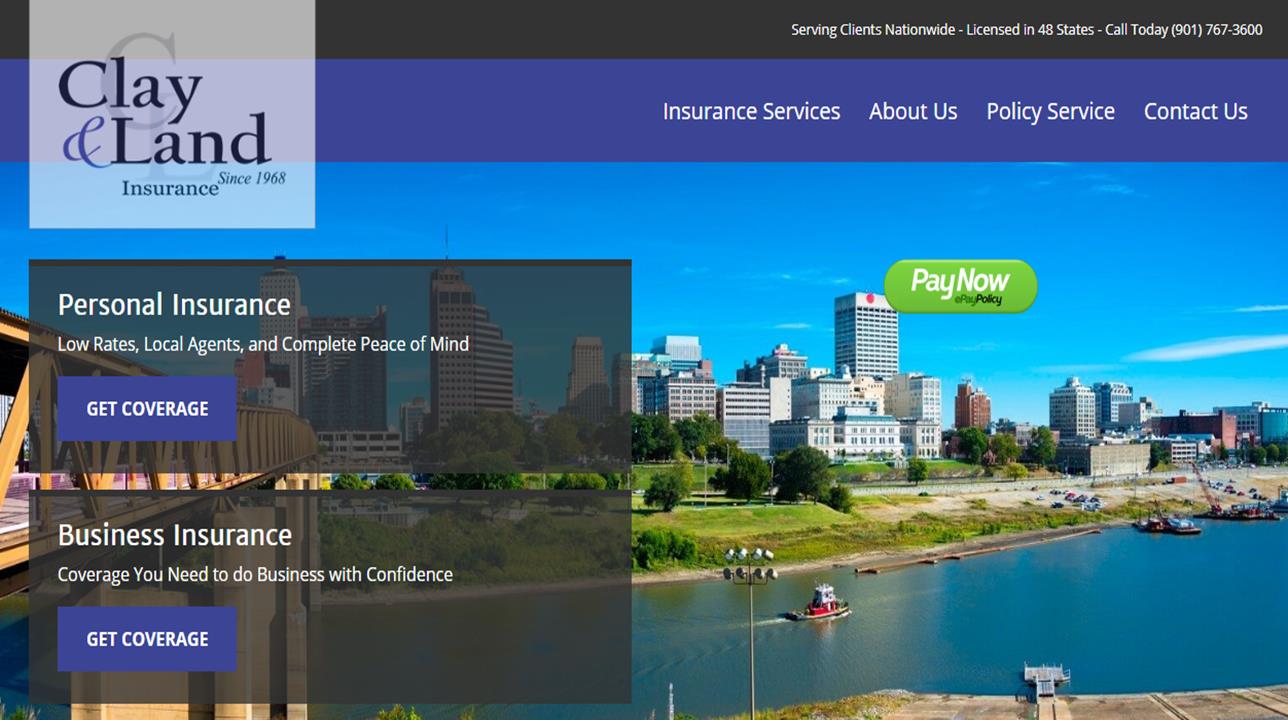Click the Serving Clients Nationwide text
Image resolution: width=1288 pixels, height=720 pixels.
click(x=874, y=30)
